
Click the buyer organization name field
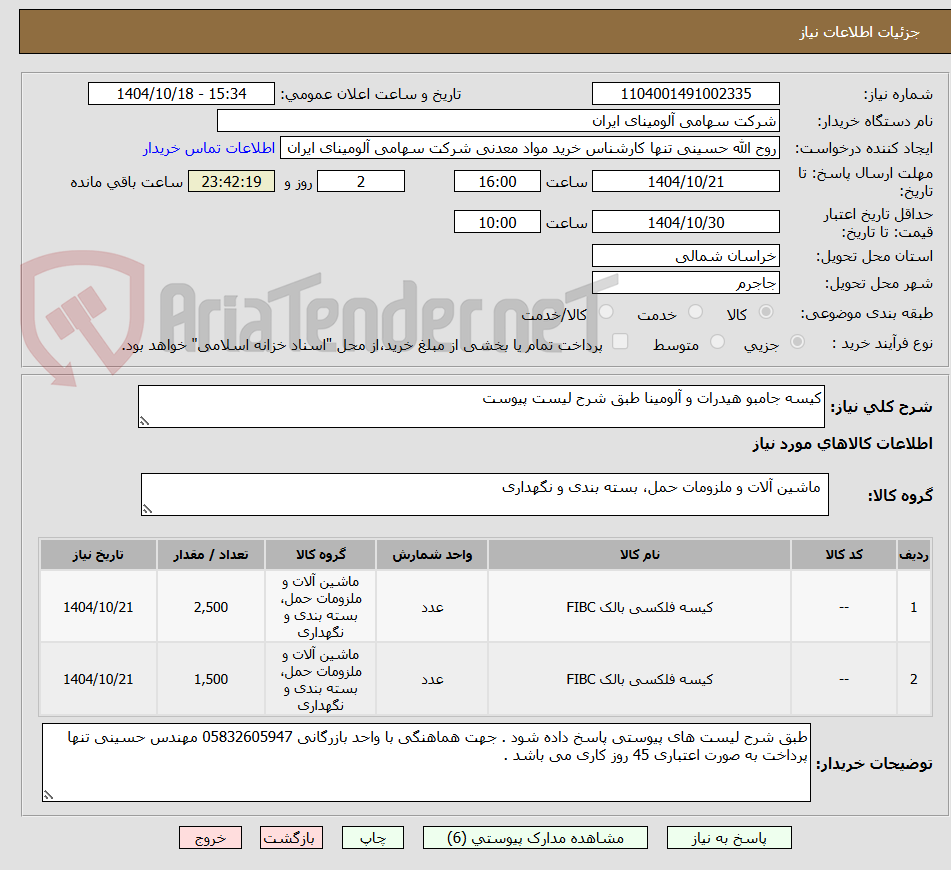click(498, 121)
